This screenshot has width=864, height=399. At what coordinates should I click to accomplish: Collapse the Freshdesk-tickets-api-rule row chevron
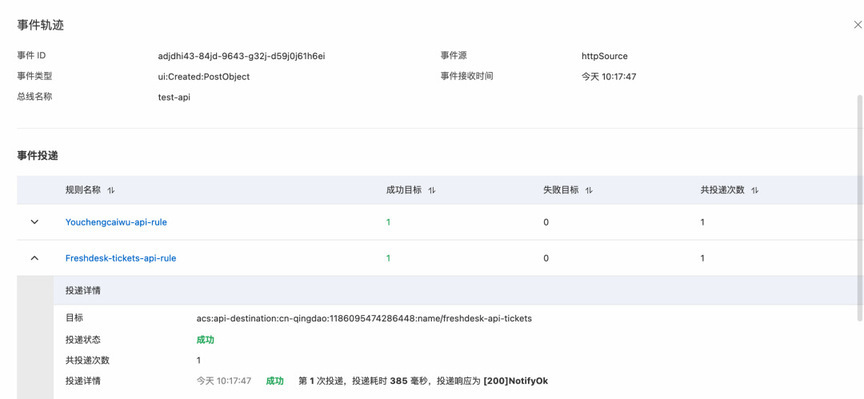35,258
